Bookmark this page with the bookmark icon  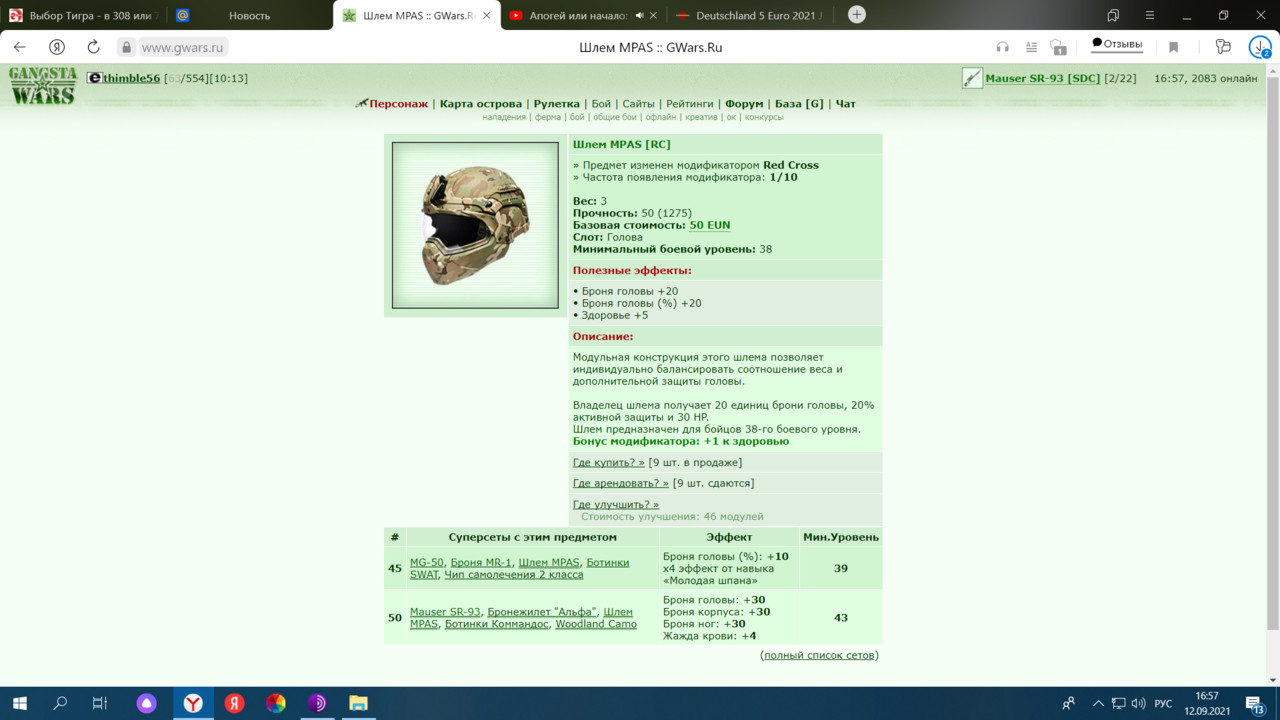click(1174, 47)
